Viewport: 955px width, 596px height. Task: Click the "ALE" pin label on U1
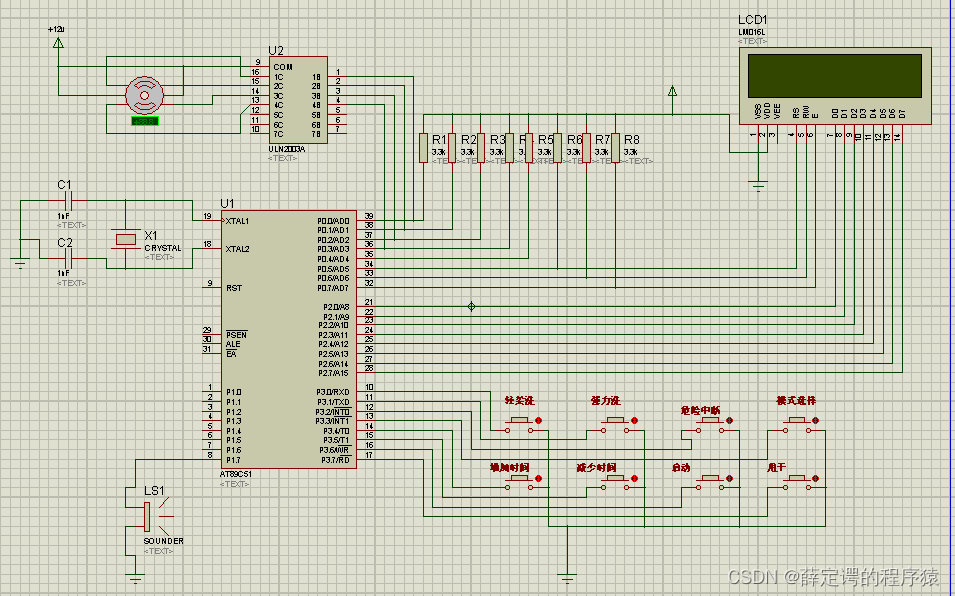(x=233, y=345)
